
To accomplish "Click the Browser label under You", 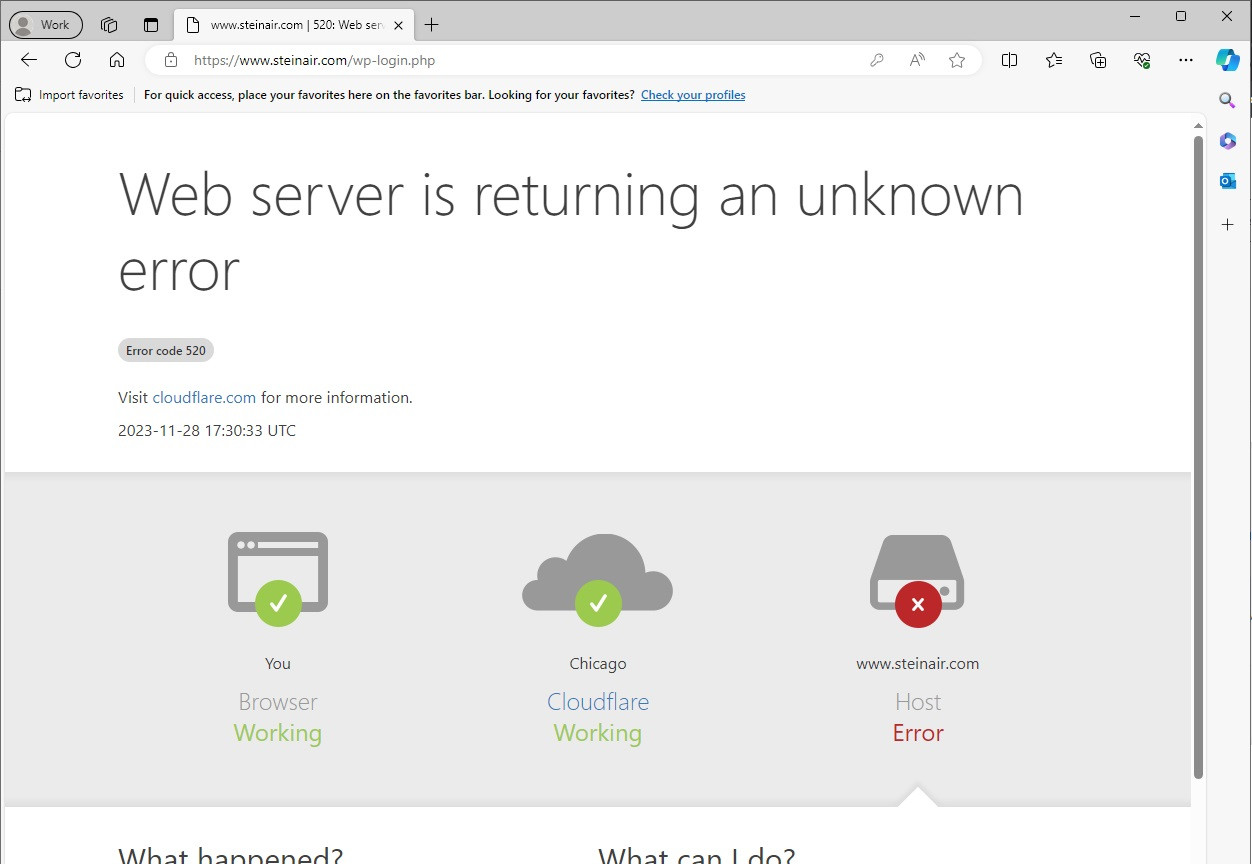I will click(278, 702).
